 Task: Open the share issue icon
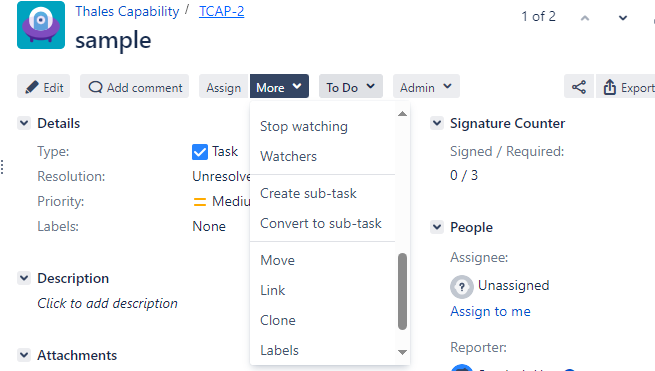579,87
